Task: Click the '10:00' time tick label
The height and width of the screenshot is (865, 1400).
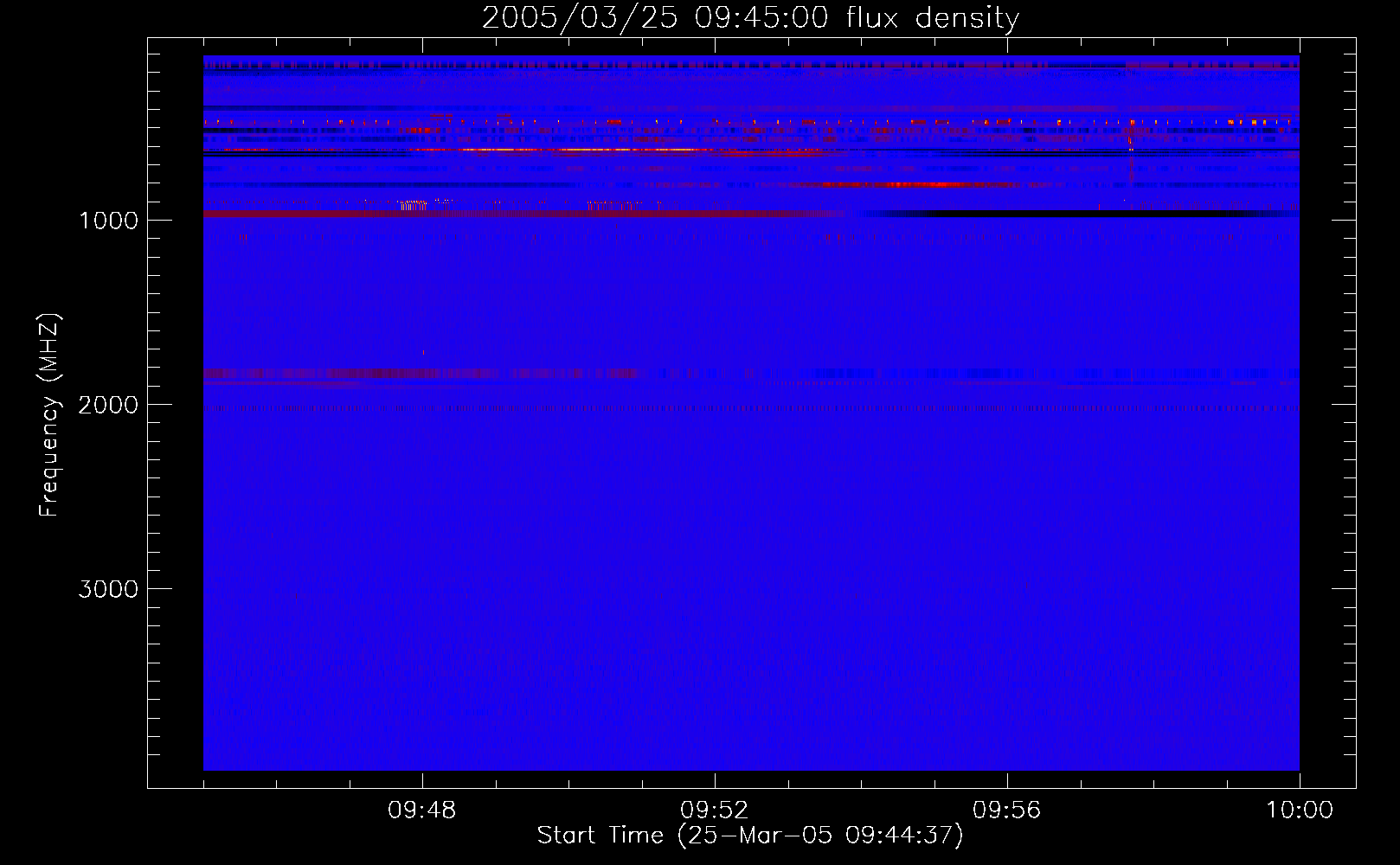Action: [1300, 811]
